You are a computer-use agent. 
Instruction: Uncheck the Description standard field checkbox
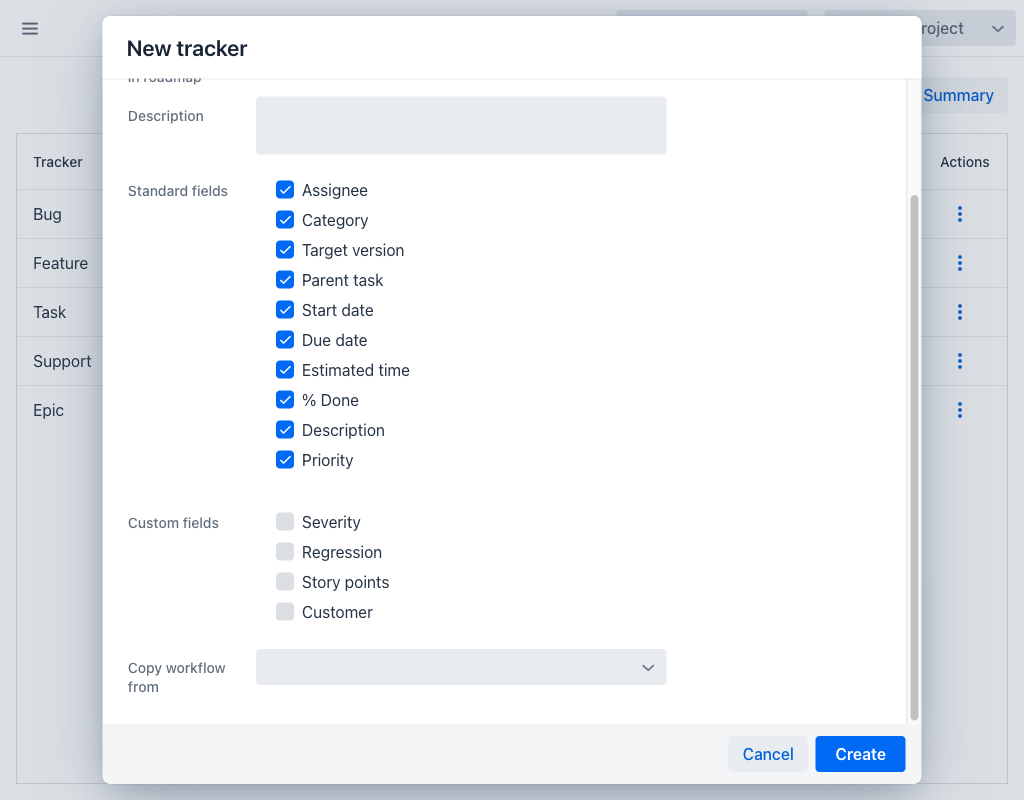[x=285, y=430]
